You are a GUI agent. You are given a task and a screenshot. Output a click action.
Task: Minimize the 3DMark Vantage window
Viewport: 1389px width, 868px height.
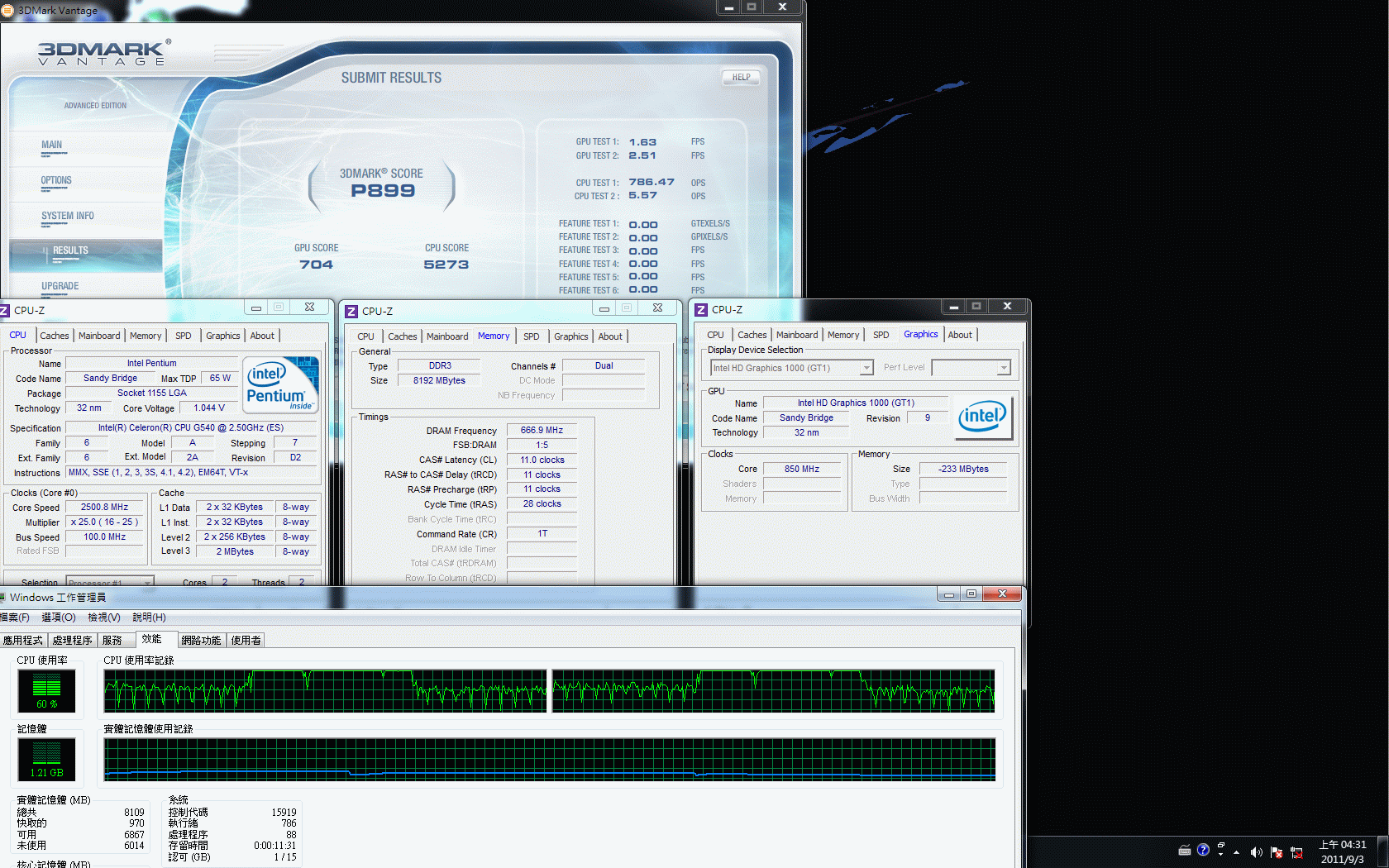(x=729, y=7)
